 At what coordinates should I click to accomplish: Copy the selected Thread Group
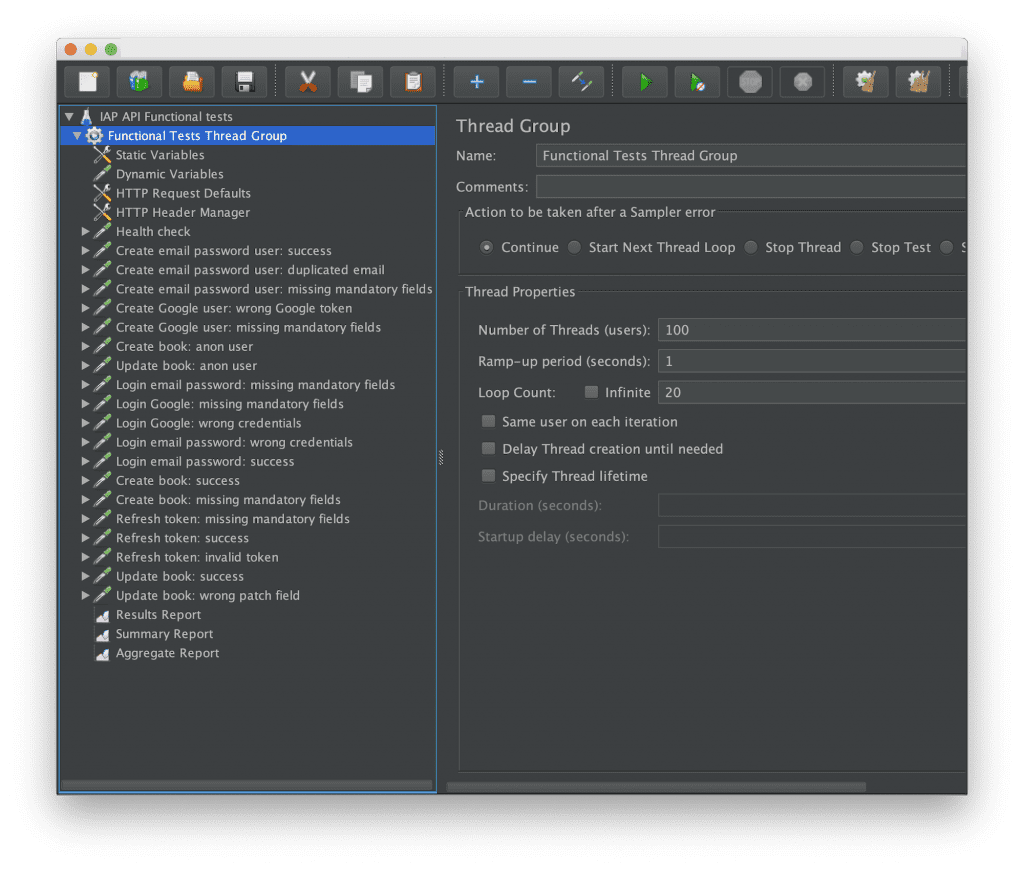coord(360,81)
